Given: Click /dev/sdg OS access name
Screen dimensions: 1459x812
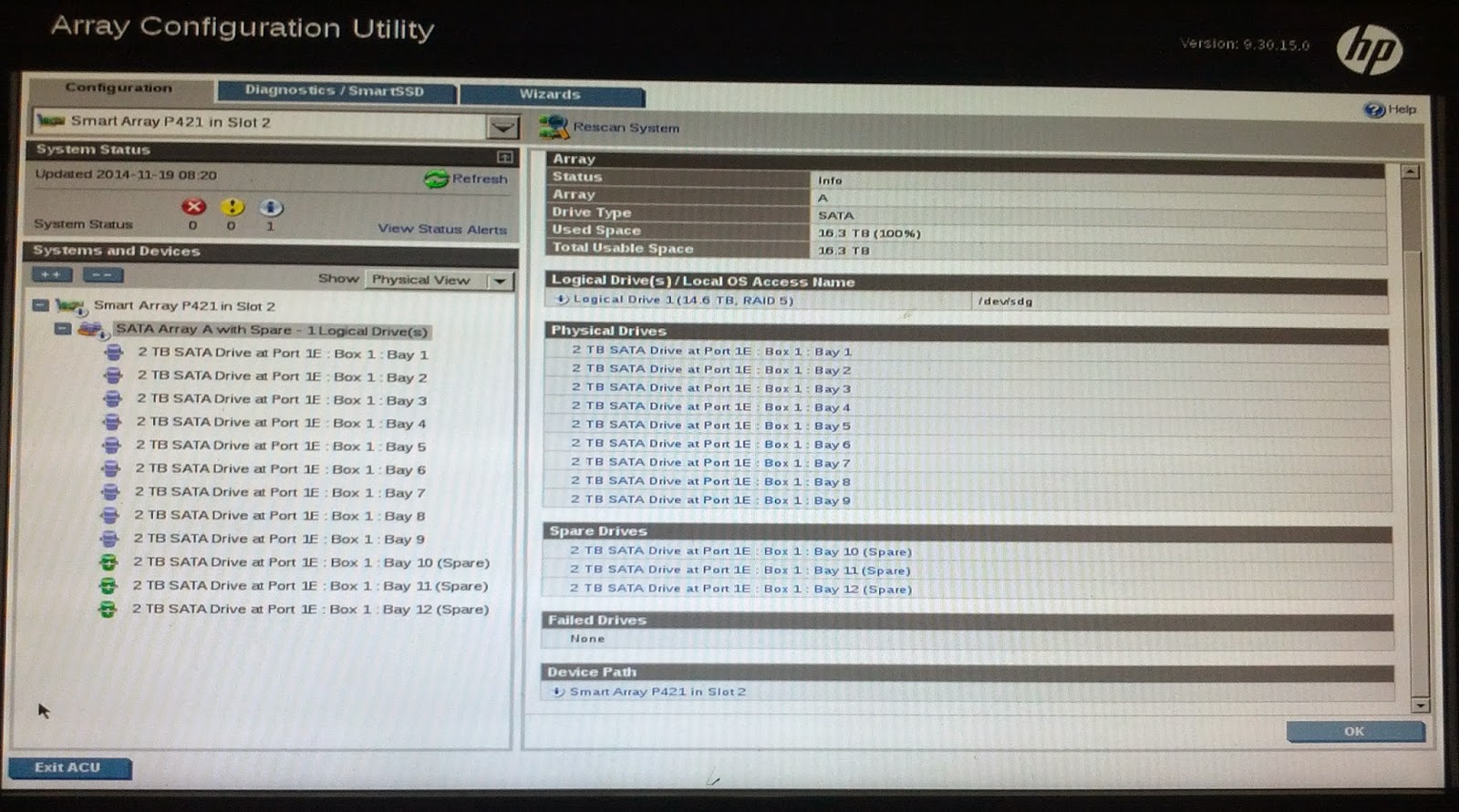Looking at the screenshot, I should (x=1005, y=302).
